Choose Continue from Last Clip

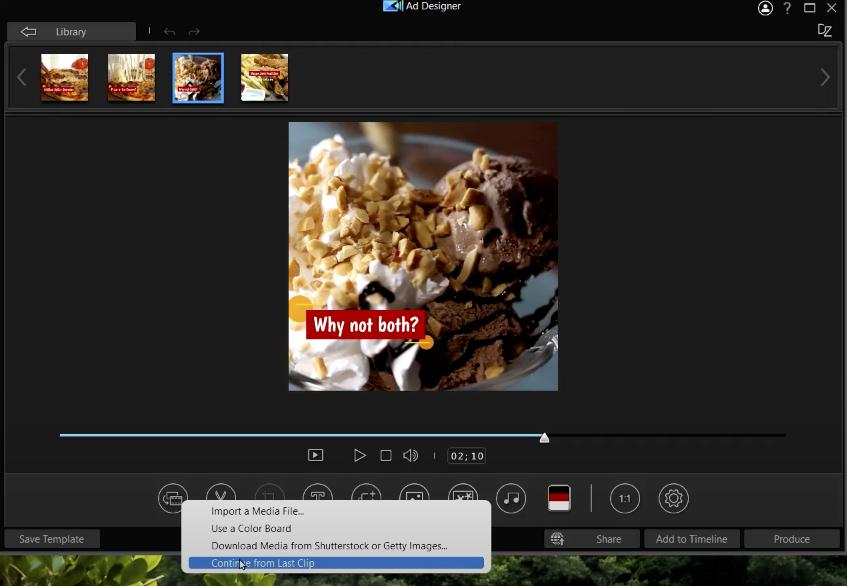tap(262, 563)
